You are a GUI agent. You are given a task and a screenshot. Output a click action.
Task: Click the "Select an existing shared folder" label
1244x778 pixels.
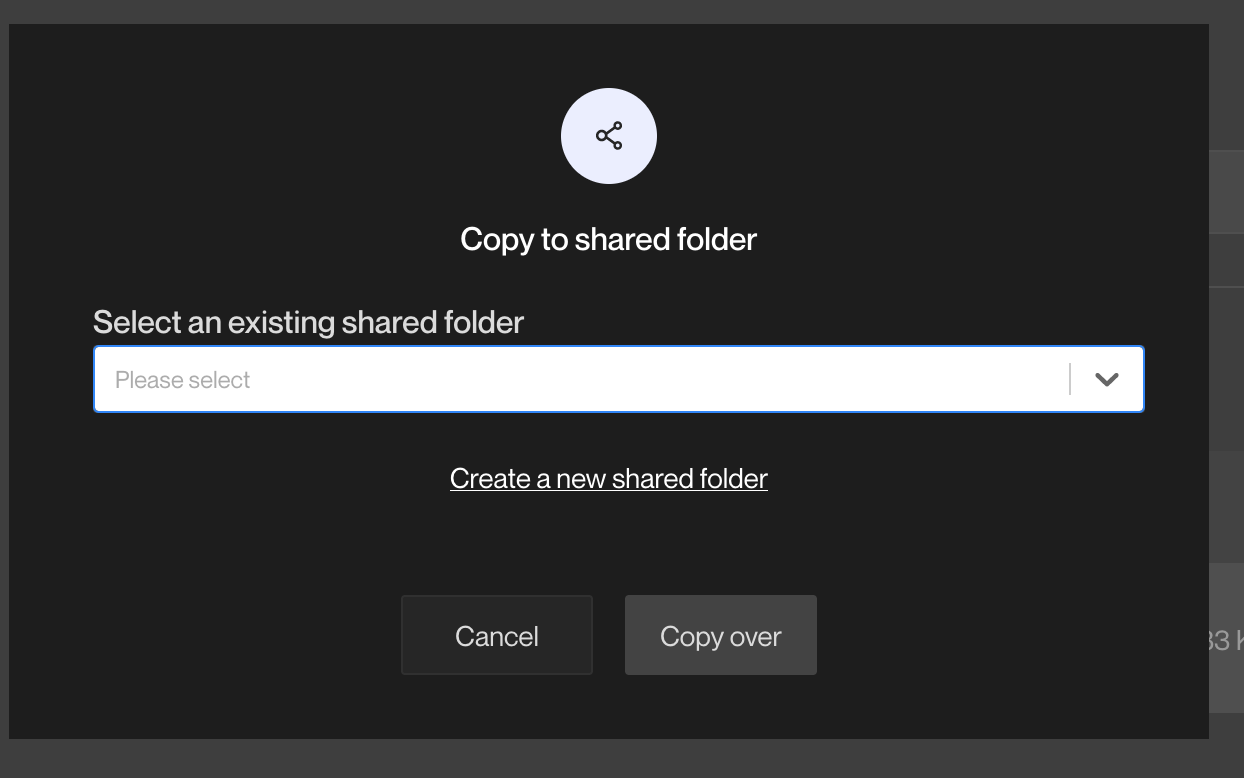(x=307, y=322)
